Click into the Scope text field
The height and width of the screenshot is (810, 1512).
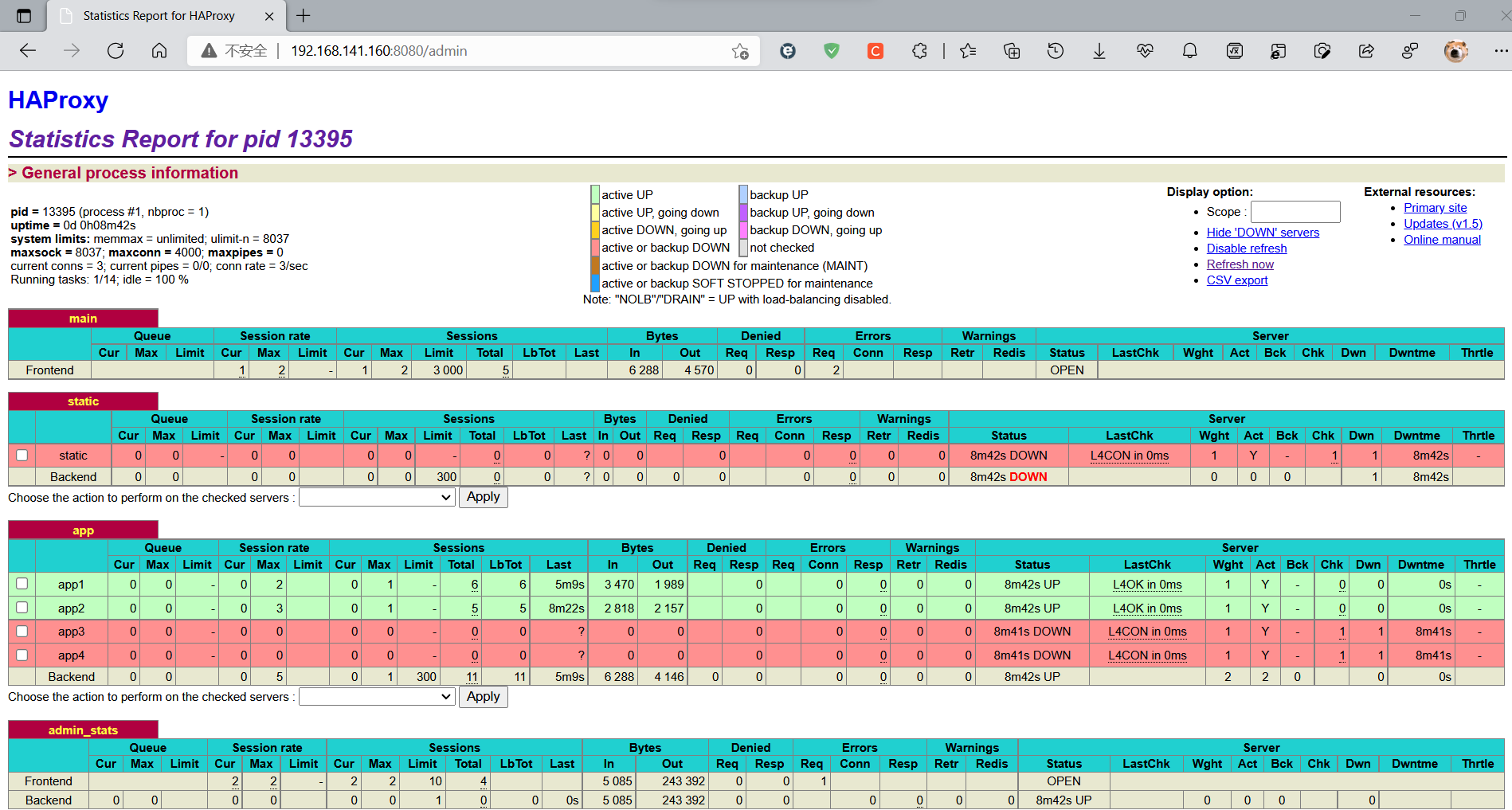(x=1295, y=212)
